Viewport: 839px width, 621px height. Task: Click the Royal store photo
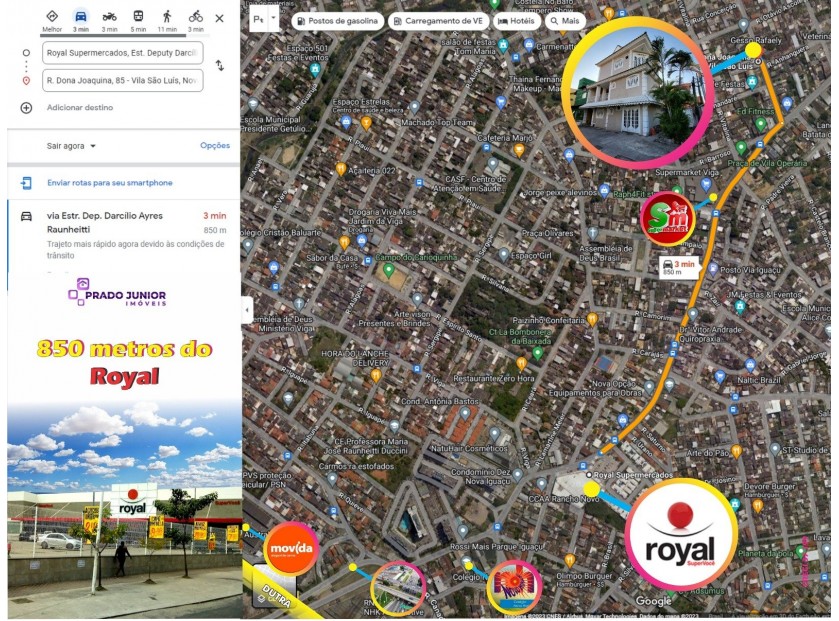tap(125, 510)
